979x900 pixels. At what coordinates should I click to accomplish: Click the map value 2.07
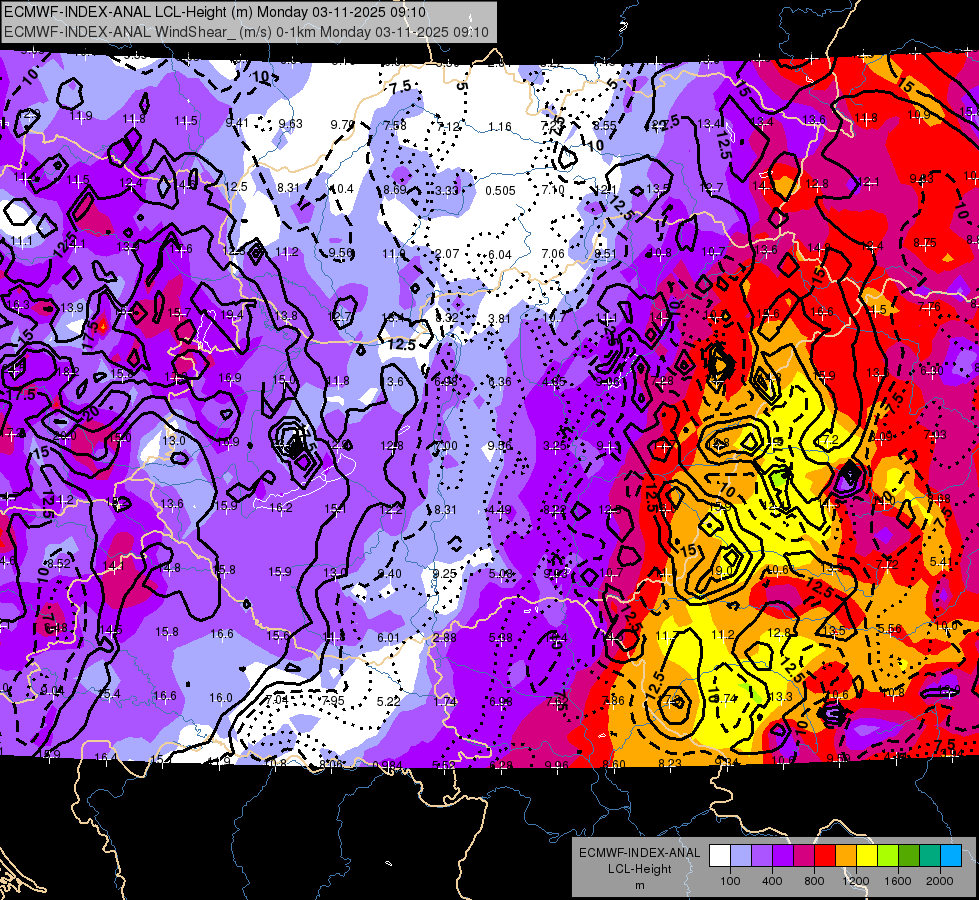[447, 254]
